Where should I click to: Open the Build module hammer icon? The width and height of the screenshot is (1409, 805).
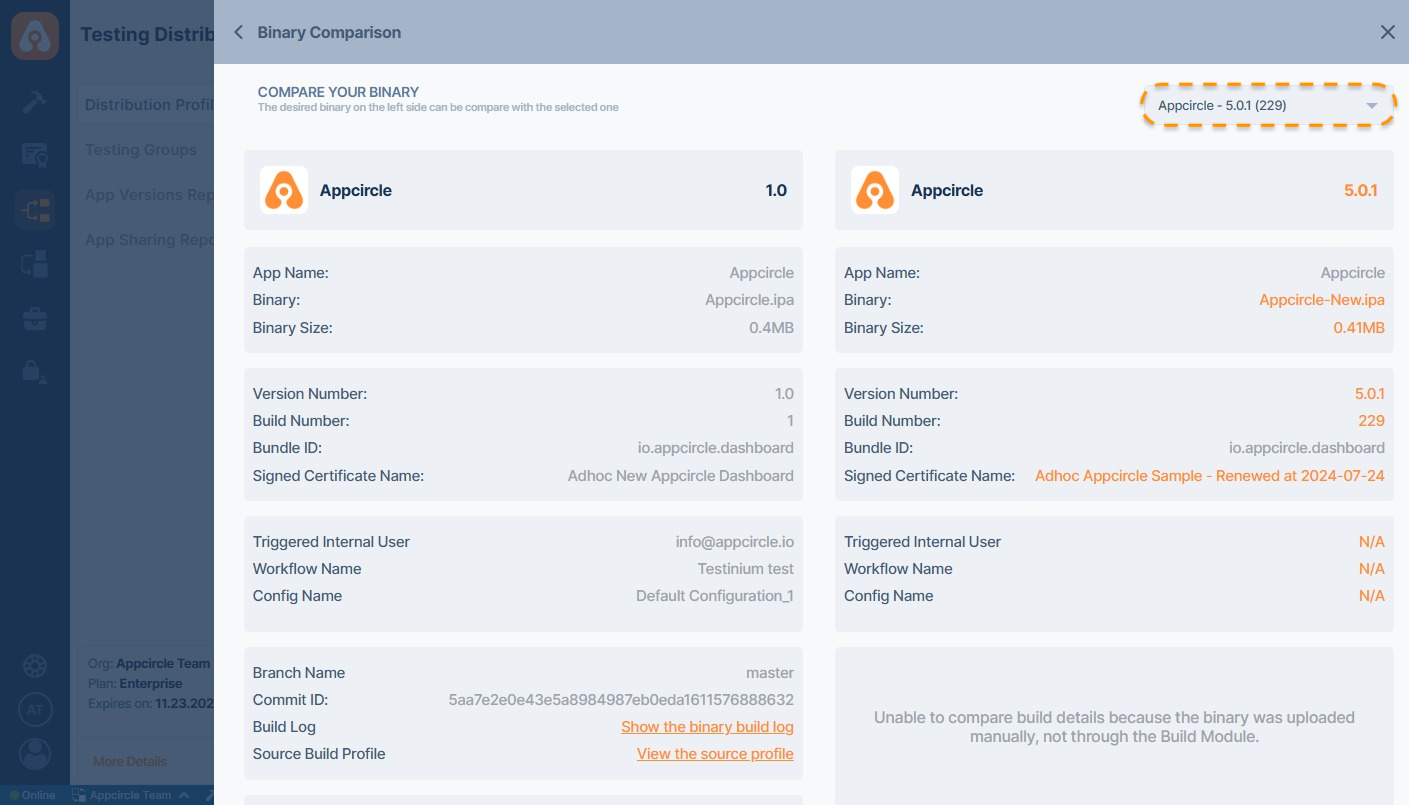35,102
